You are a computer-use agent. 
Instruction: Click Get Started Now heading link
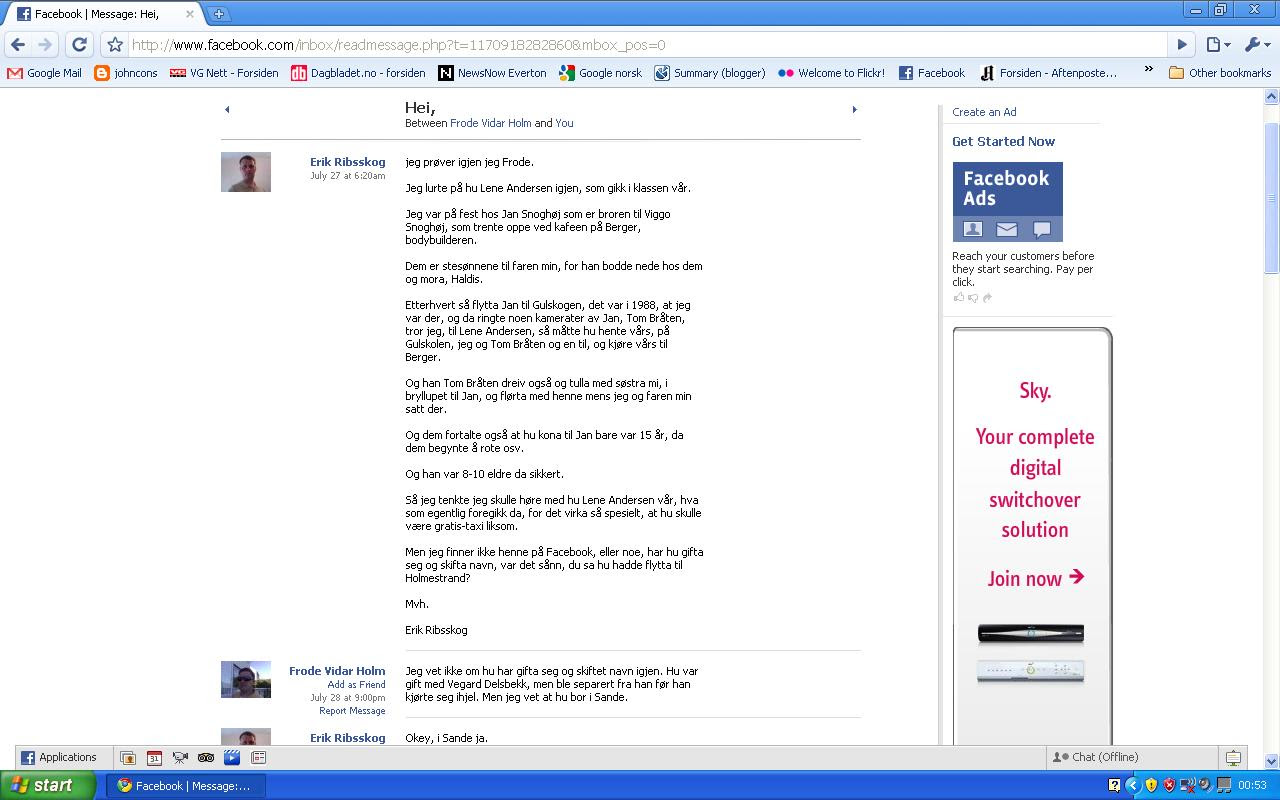[x=1003, y=142]
